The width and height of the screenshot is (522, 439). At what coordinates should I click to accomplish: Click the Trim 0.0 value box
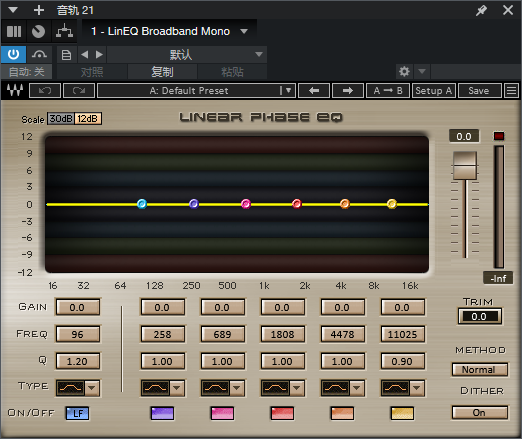coord(479,316)
